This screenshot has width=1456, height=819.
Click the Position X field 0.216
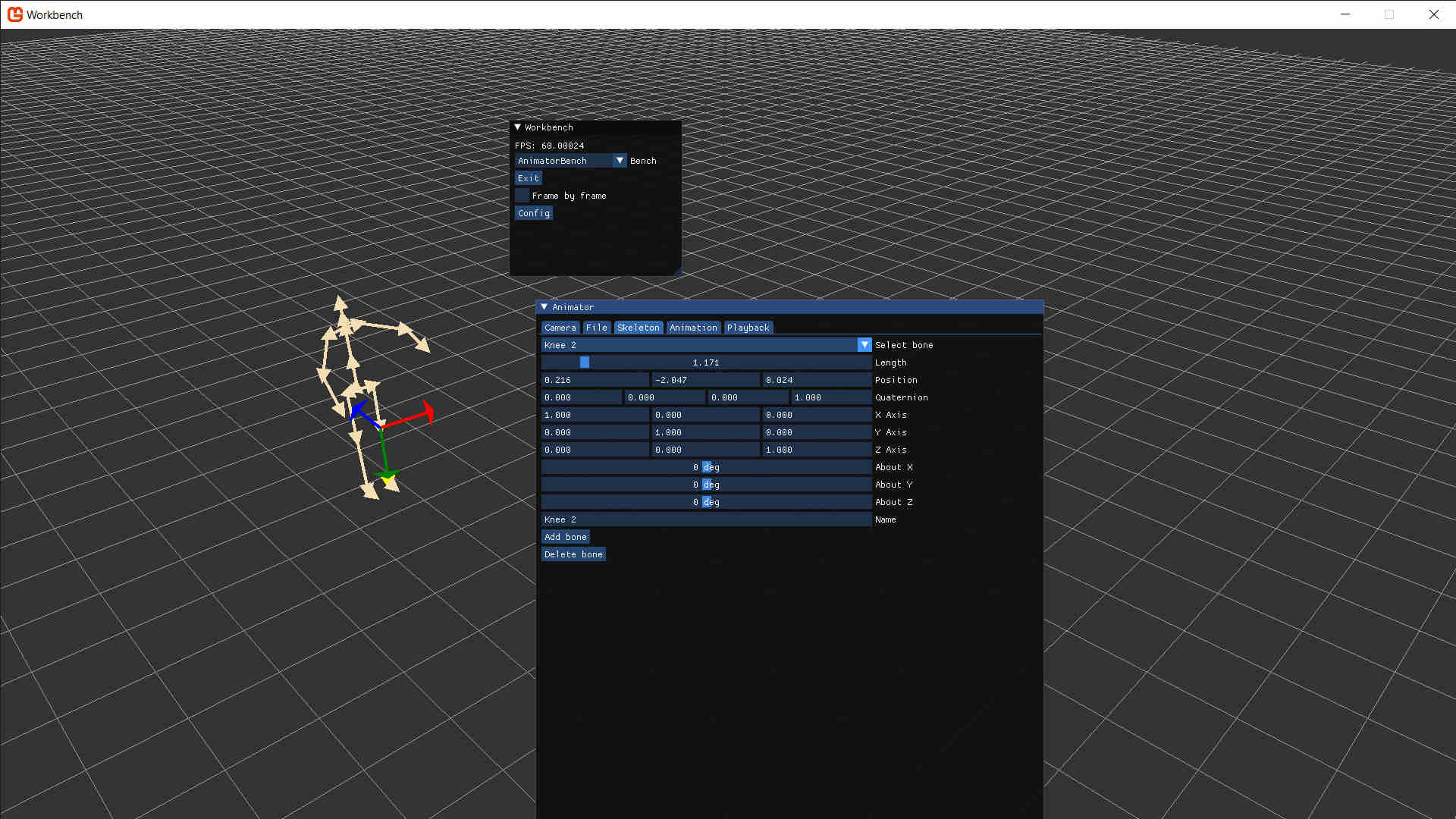(595, 380)
